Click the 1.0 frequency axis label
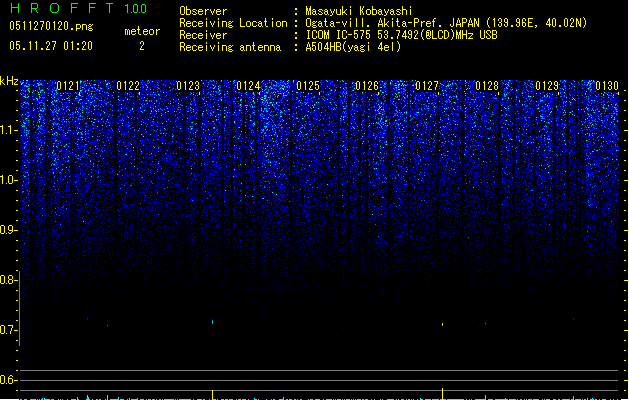 (8, 180)
